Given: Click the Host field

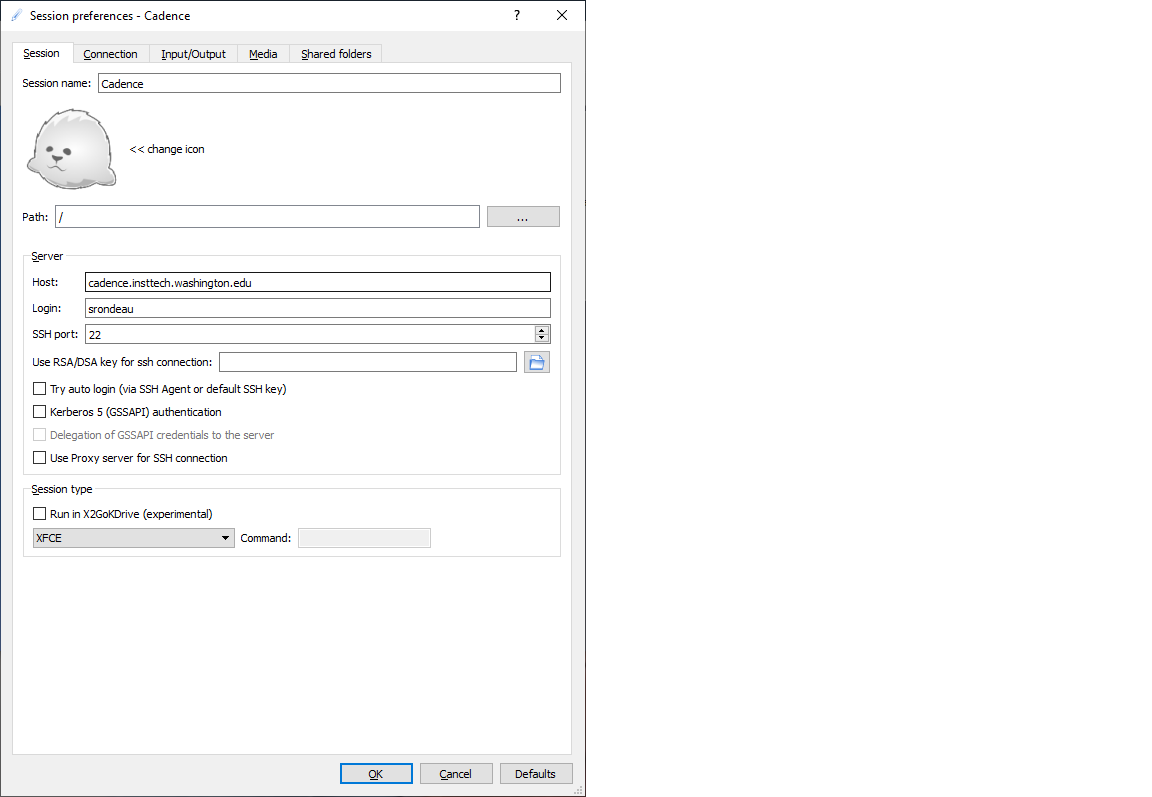Looking at the screenshot, I should tap(317, 282).
